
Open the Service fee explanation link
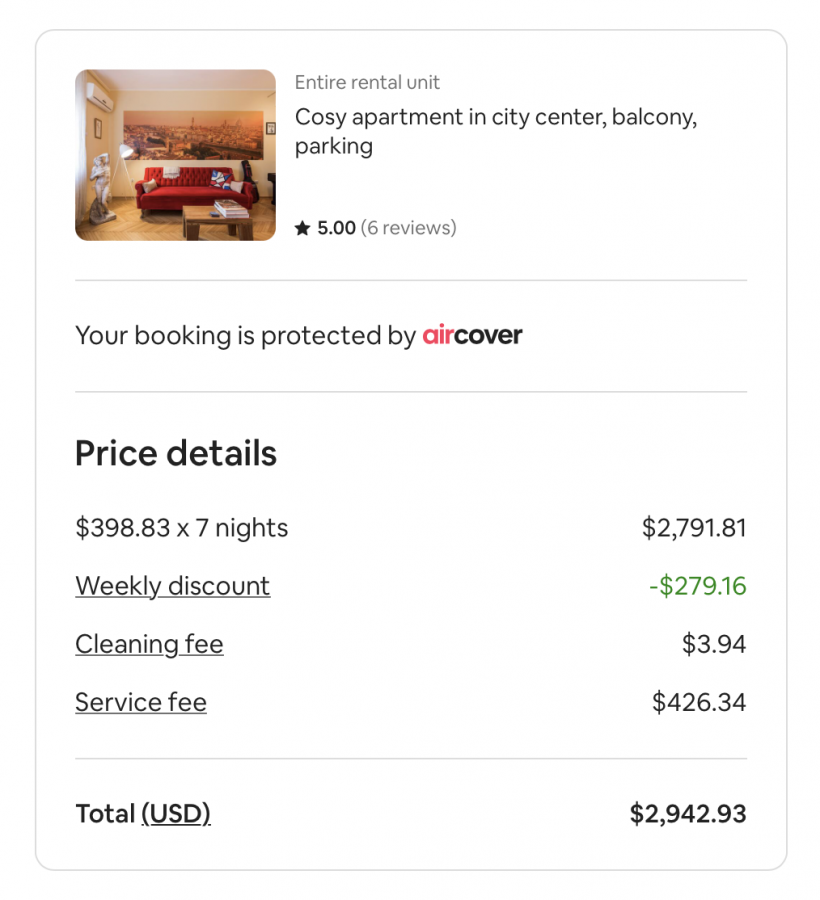point(141,702)
